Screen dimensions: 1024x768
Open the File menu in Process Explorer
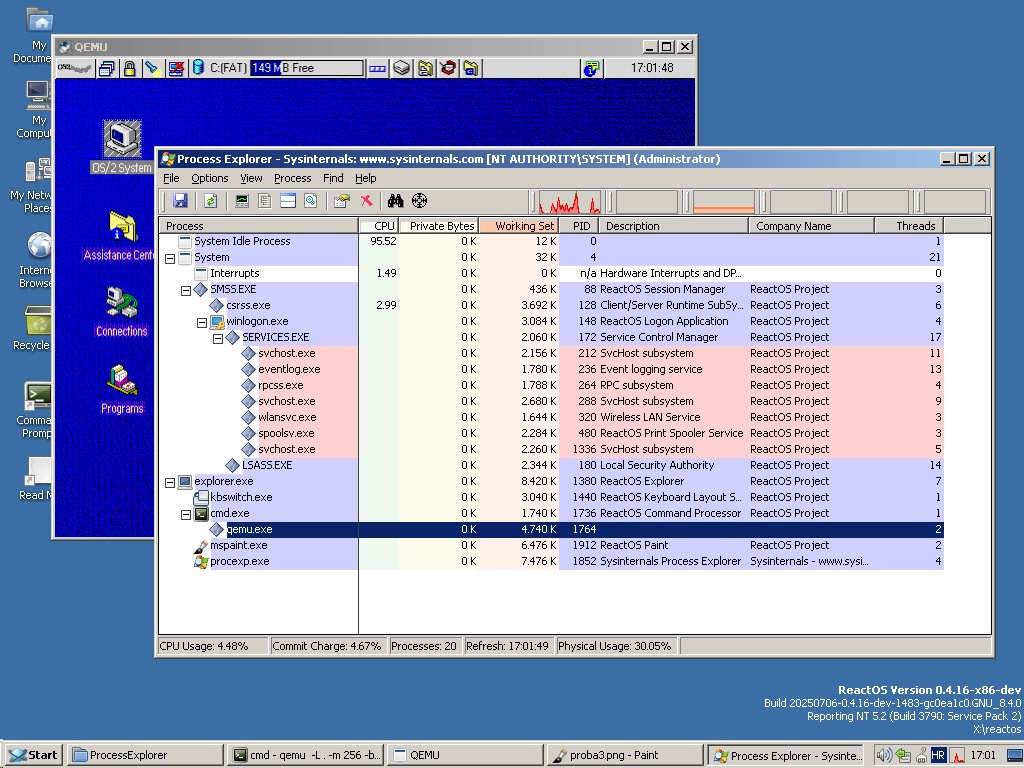point(171,178)
